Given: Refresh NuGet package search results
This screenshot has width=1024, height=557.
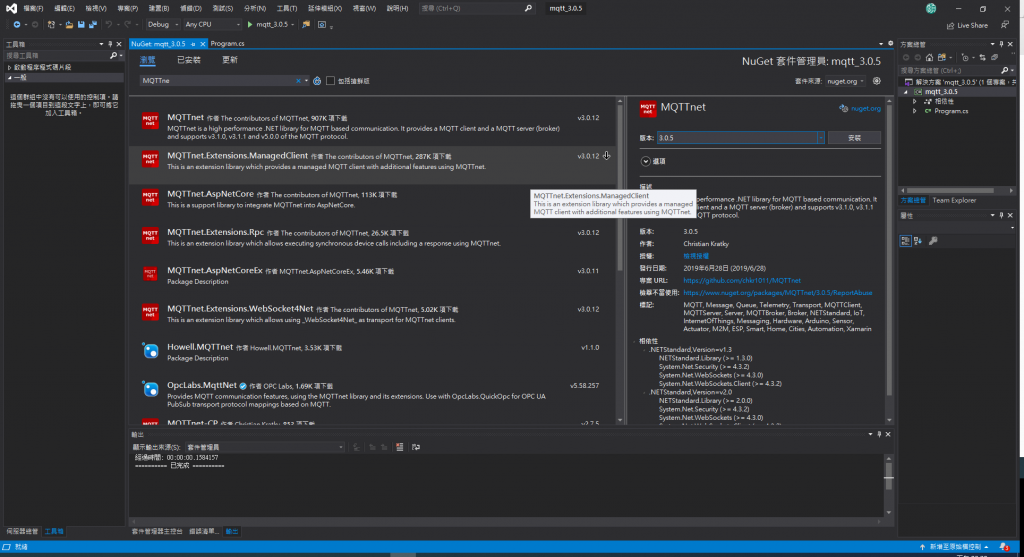Looking at the screenshot, I should [x=317, y=81].
